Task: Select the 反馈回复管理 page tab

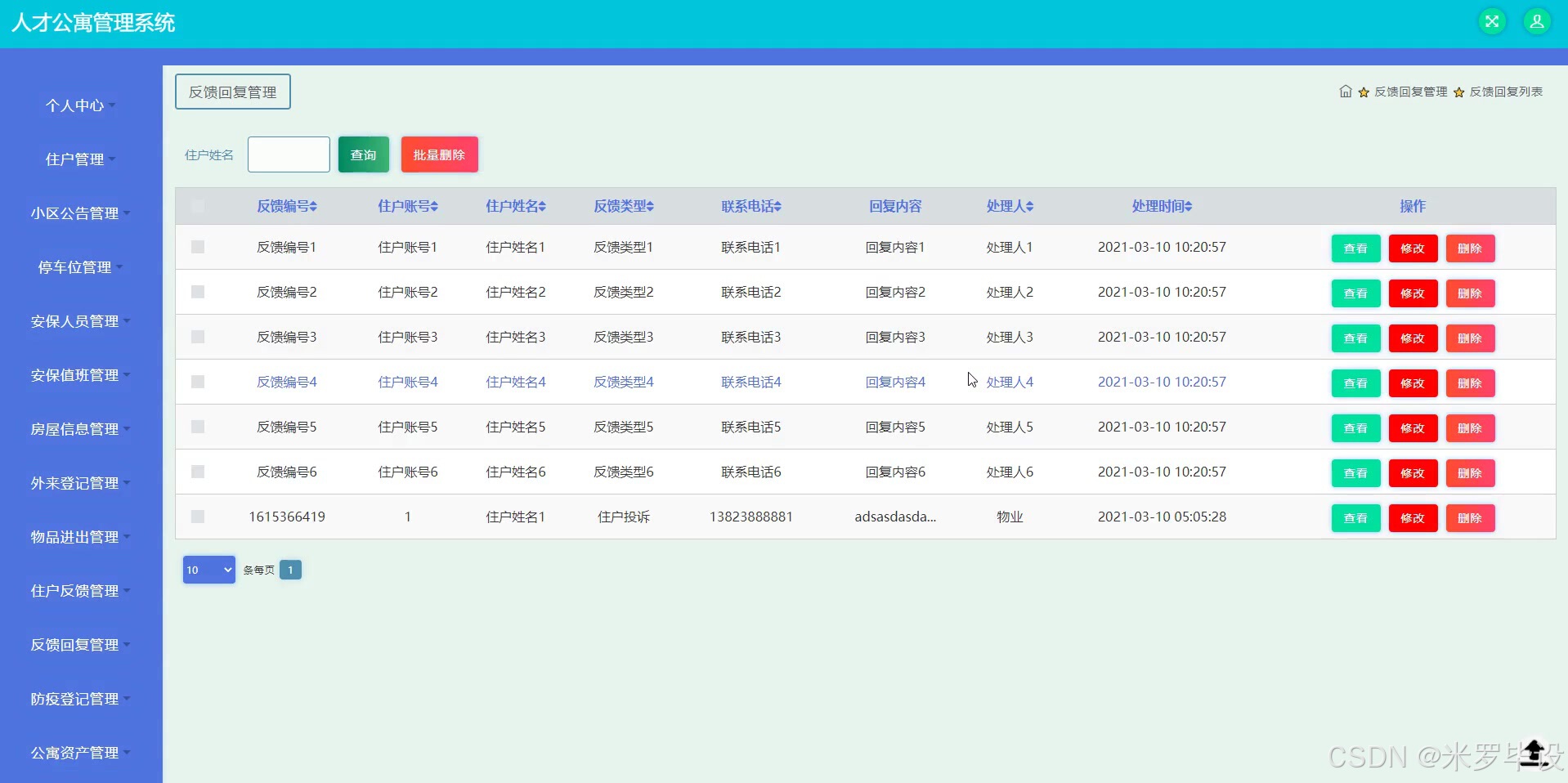Action: [x=233, y=92]
